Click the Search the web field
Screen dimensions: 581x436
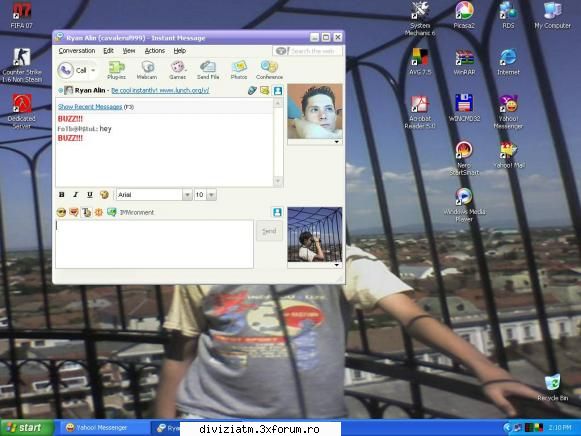[x=308, y=51]
